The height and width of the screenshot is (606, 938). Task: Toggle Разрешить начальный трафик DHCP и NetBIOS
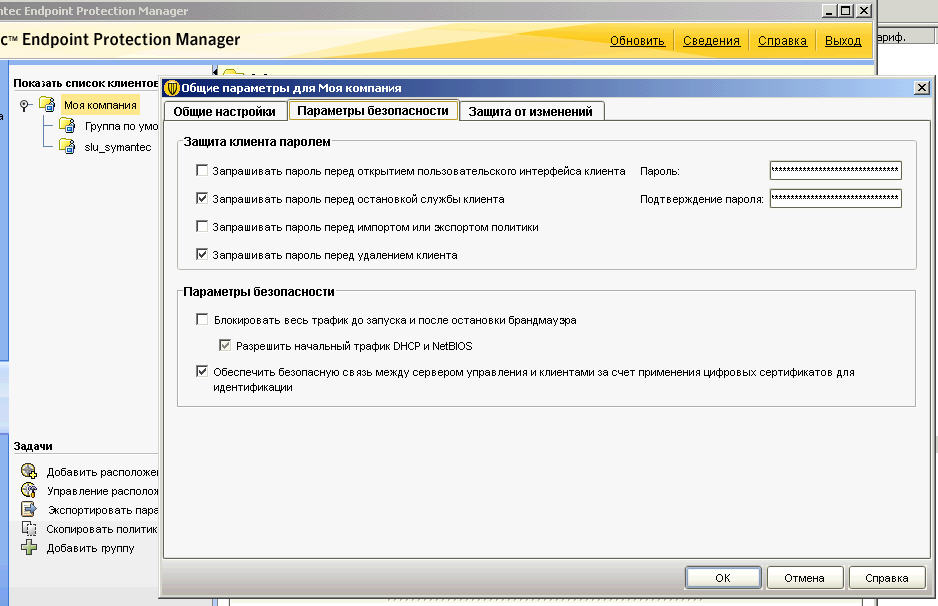pyautogui.click(x=225, y=345)
